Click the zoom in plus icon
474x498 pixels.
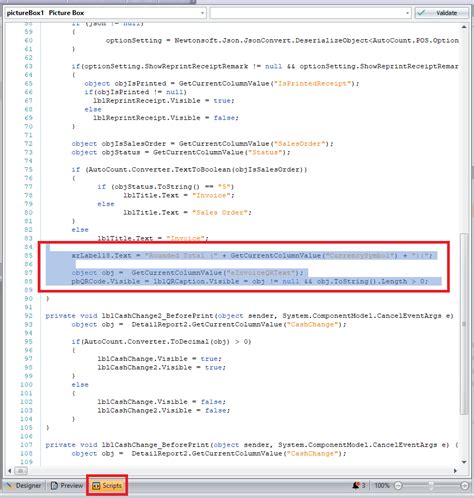click(x=464, y=486)
